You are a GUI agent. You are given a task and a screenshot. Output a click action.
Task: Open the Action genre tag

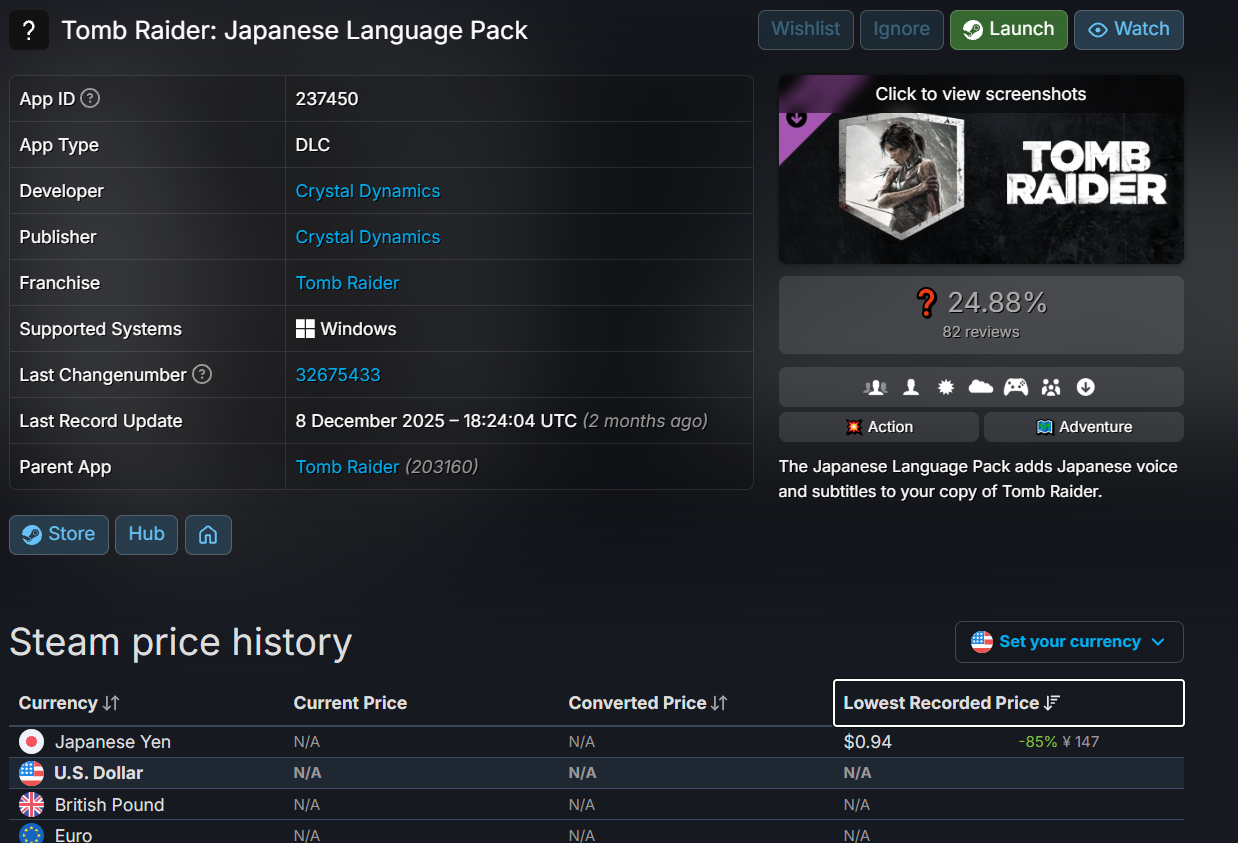click(x=879, y=427)
